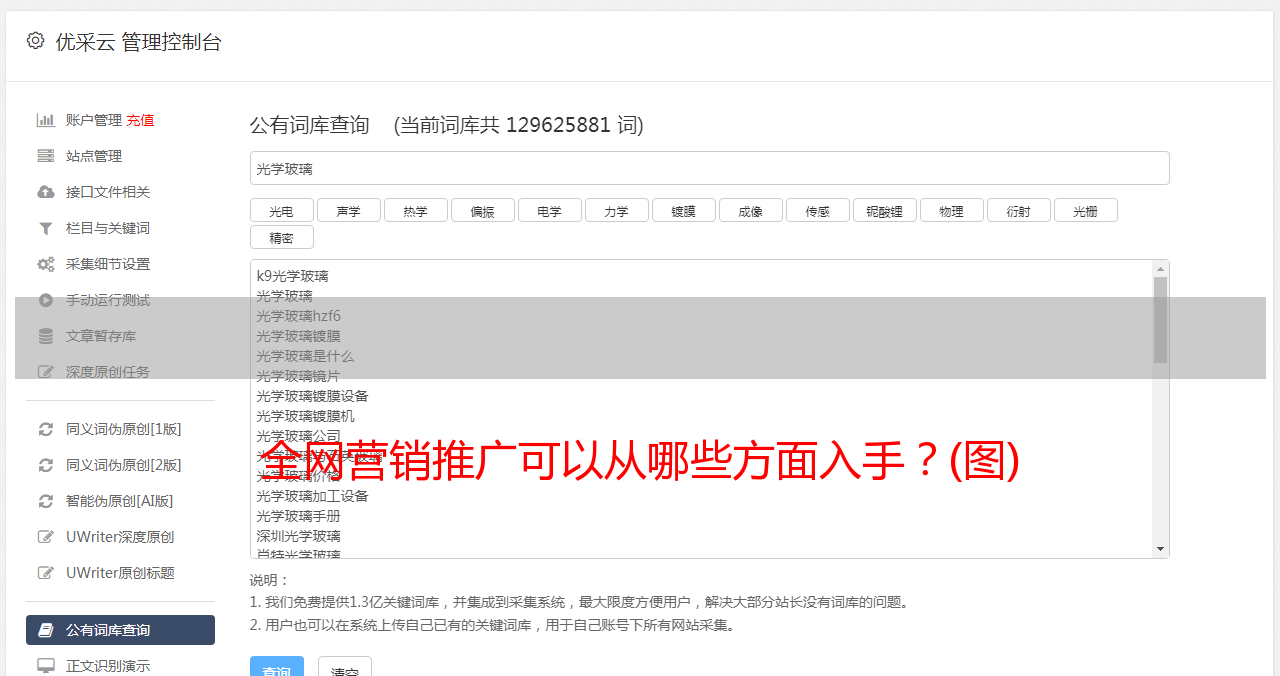Screen dimensions: 1280x676
Task: Click the 清空 clear button
Action: click(345, 670)
